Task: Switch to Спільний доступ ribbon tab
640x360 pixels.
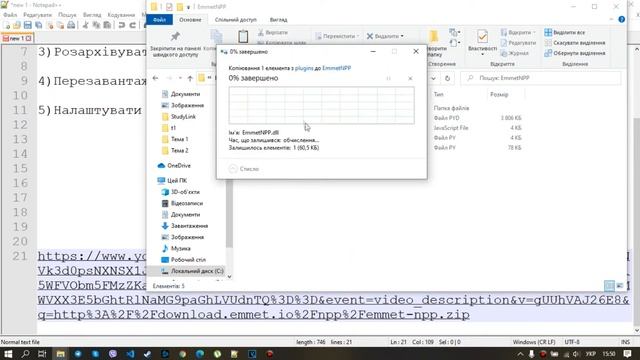Action: click(236, 20)
